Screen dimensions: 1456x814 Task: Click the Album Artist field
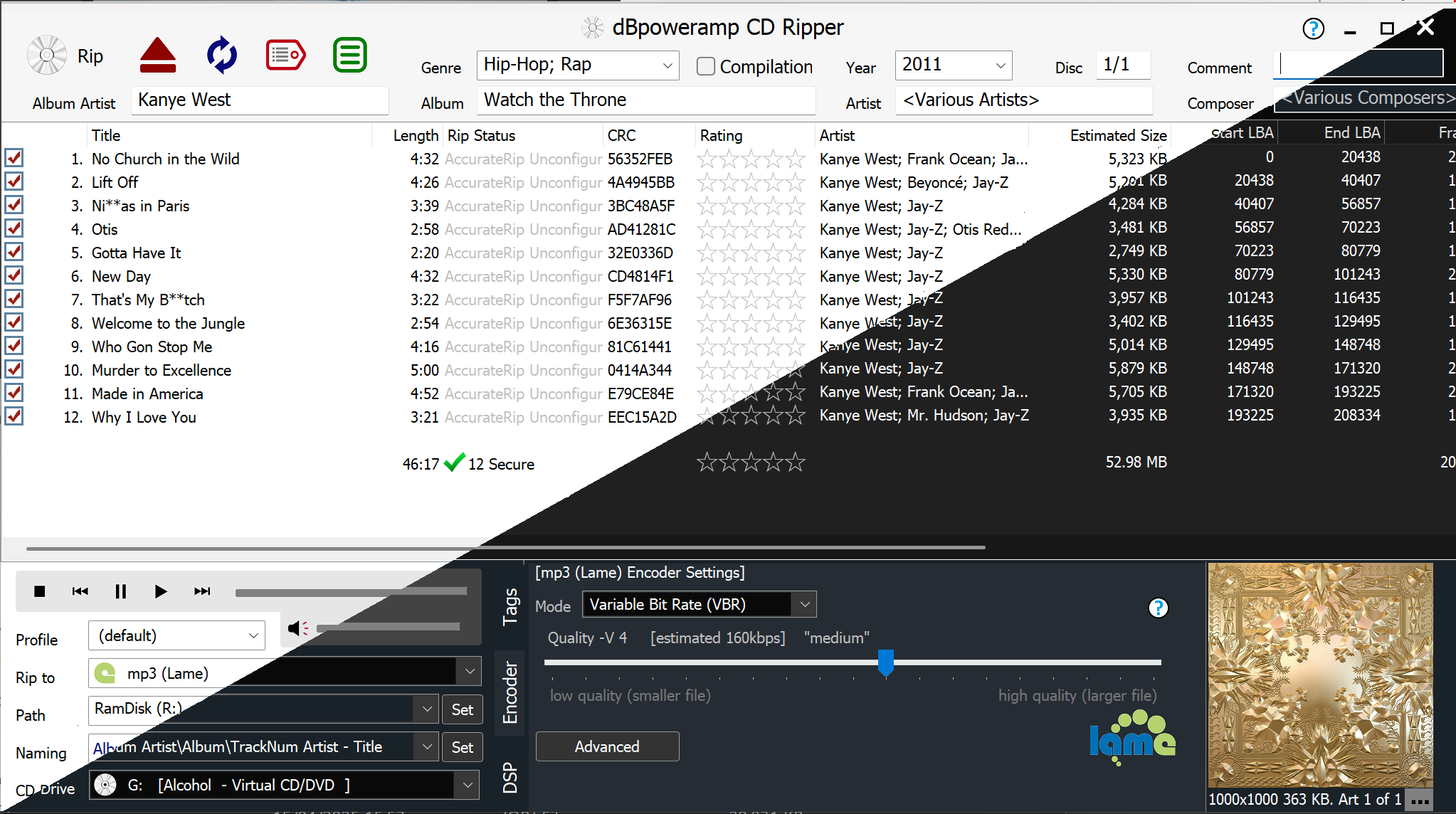pos(260,100)
